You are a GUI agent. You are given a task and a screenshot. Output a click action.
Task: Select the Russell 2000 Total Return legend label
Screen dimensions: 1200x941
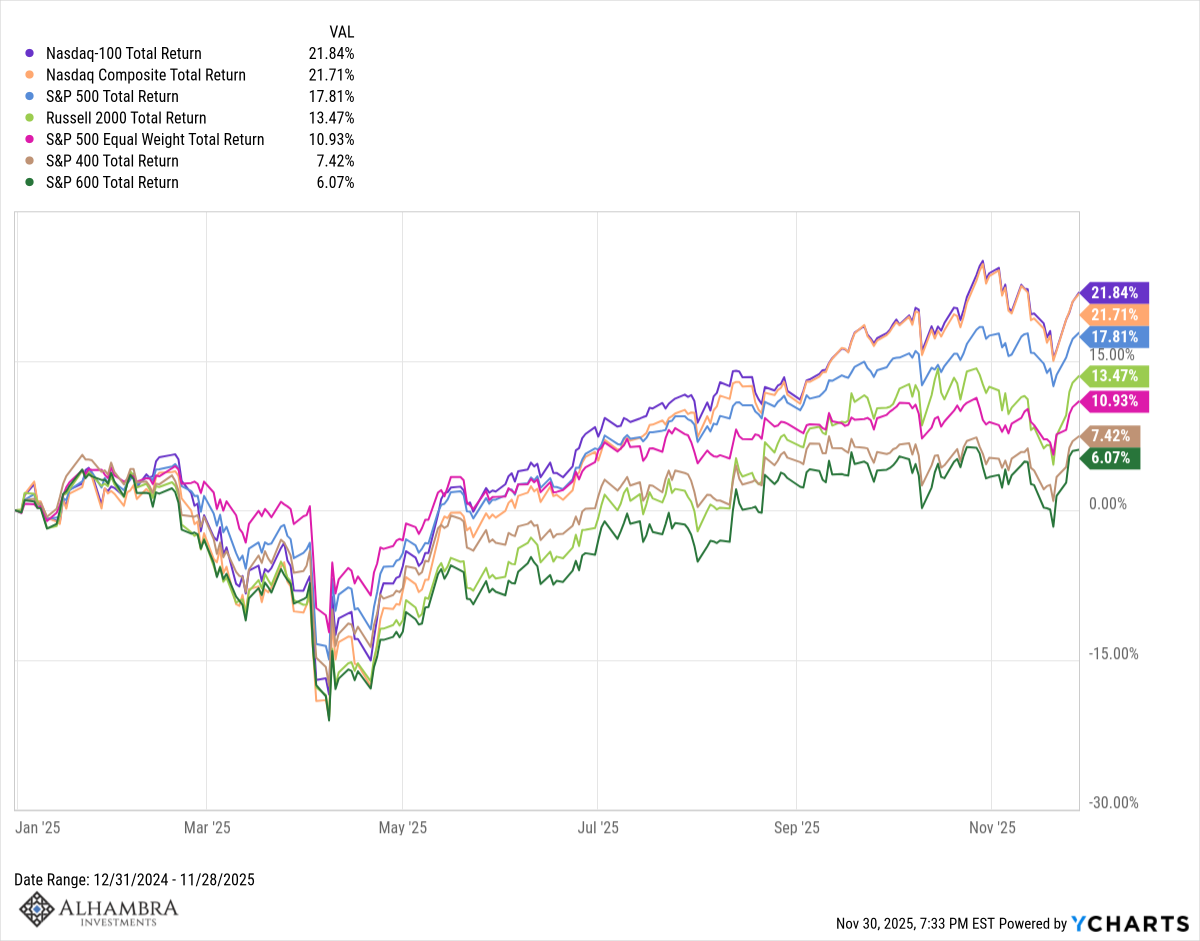[126, 118]
